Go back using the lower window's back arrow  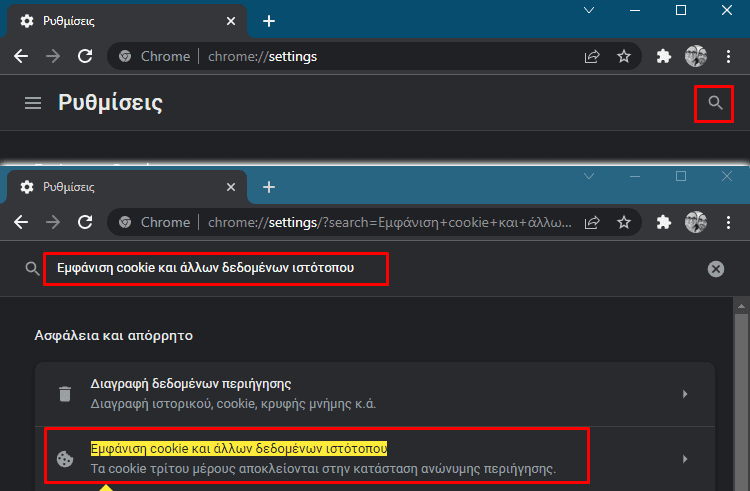pyautogui.click(x=21, y=222)
